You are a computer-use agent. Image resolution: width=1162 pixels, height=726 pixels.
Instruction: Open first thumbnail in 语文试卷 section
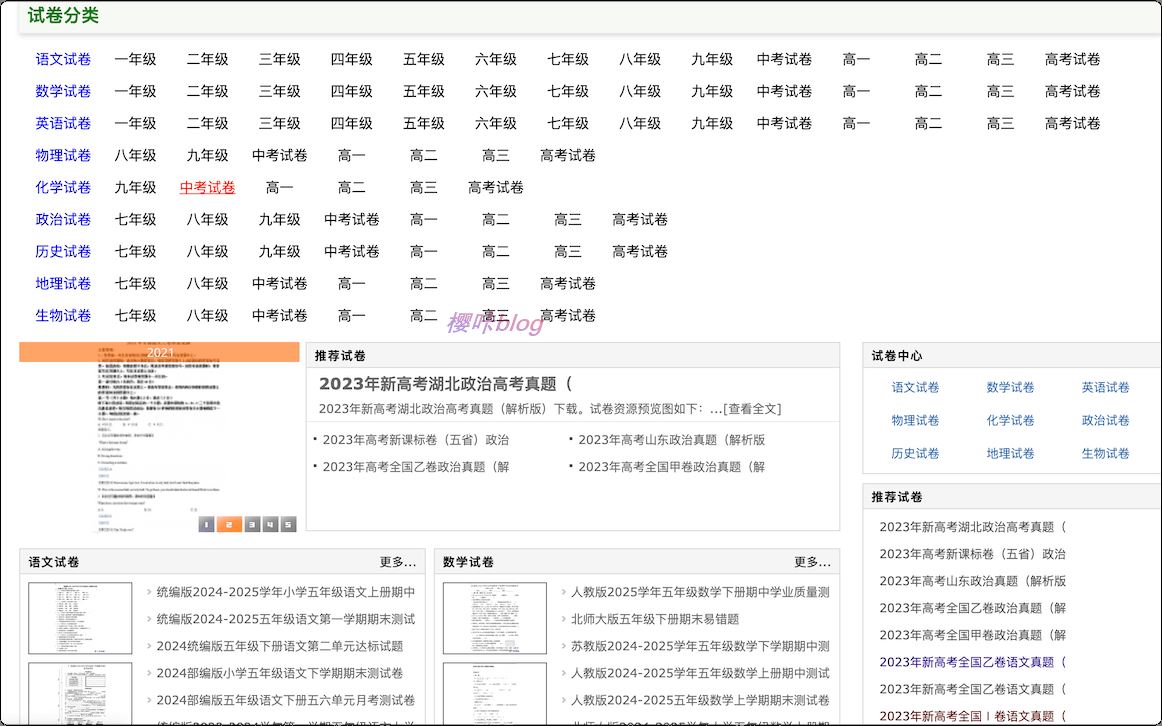[80, 618]
